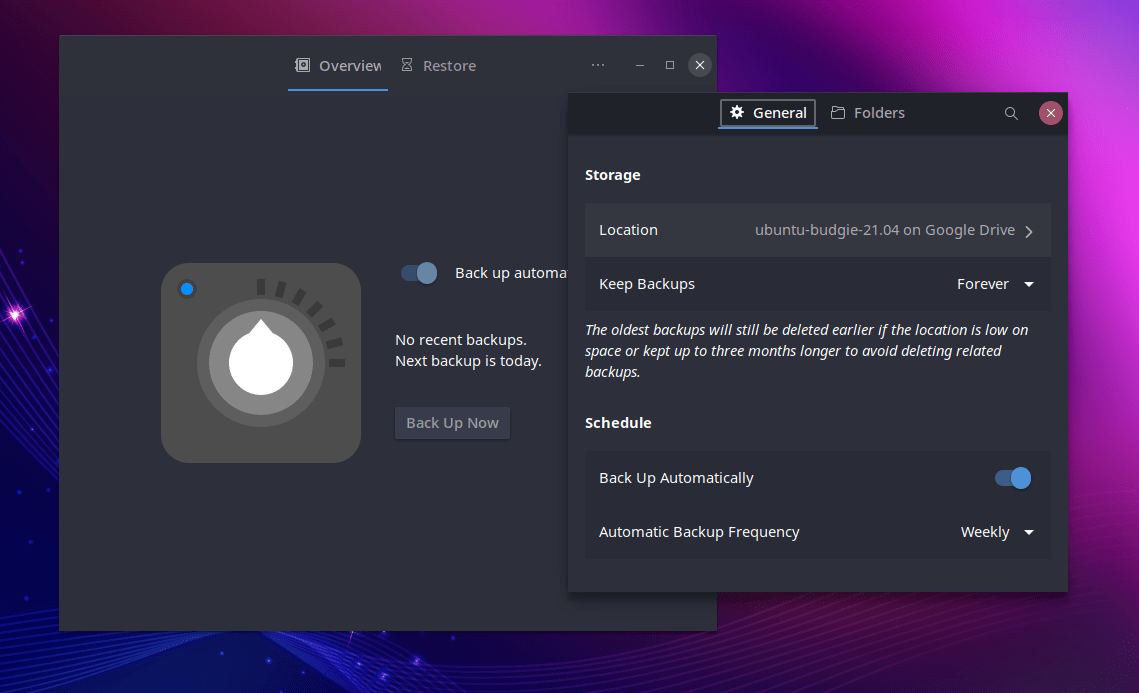Screen dimensions: 1139x693
Task: Expand the Location row chevron
Action: coord(1029,230)
